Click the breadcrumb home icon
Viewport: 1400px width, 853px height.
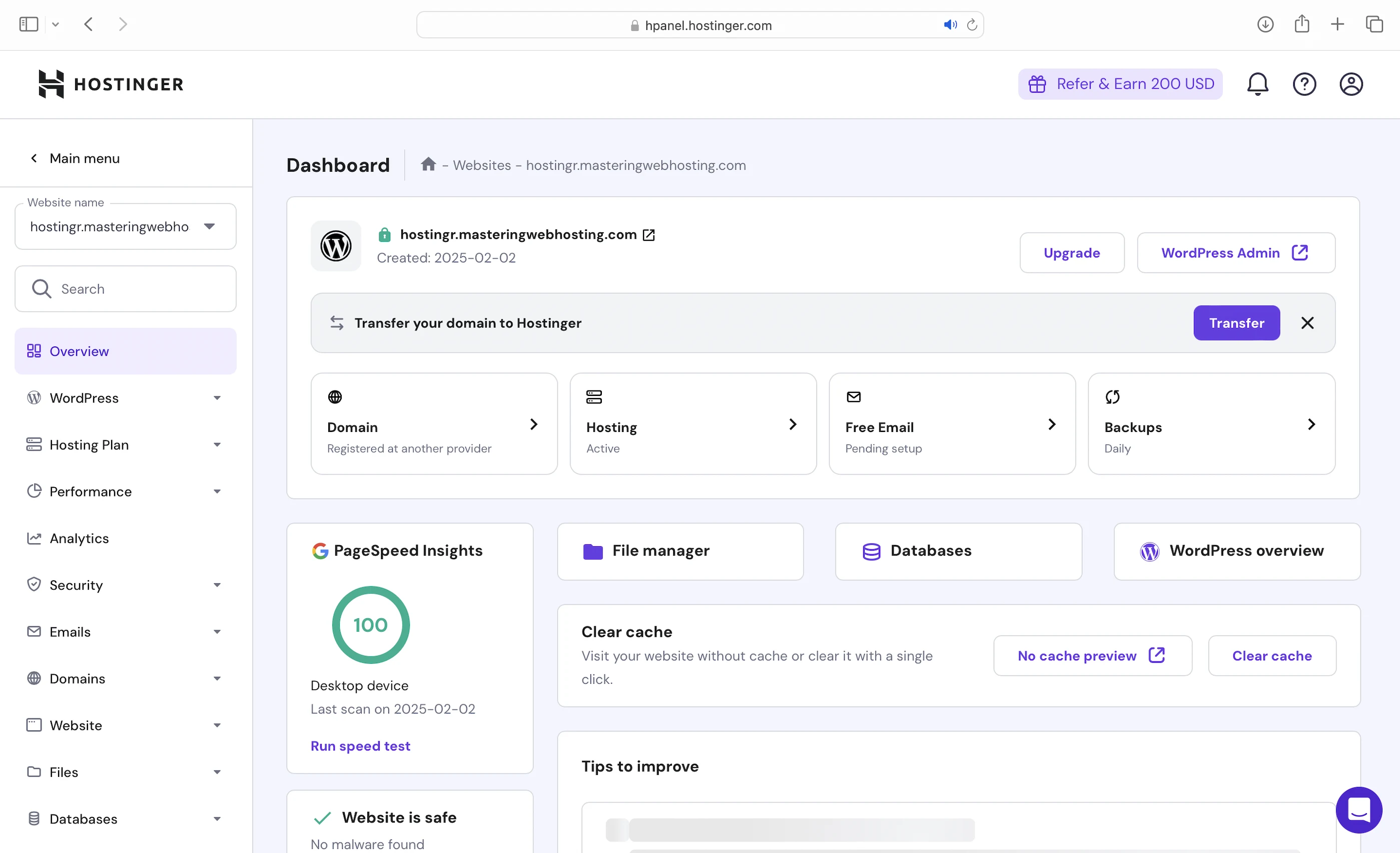pyautogui.click(x=428, y=165)
